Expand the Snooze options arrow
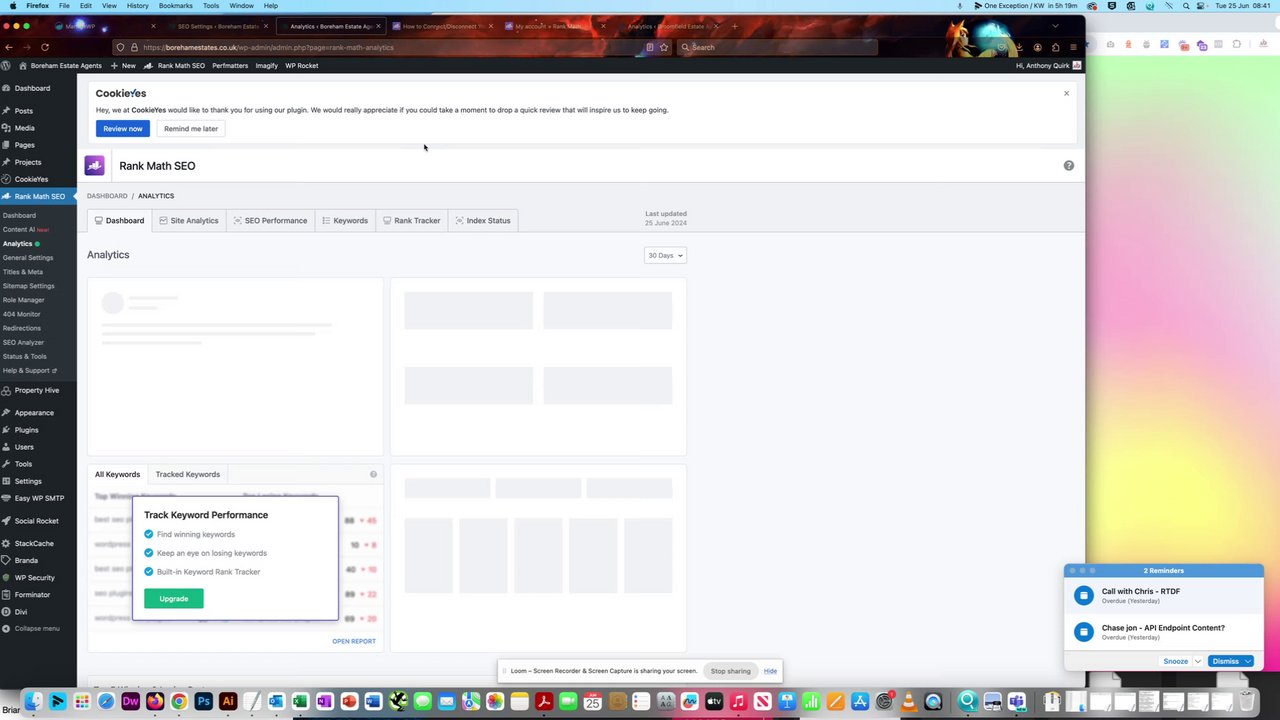 point(1197,661)
